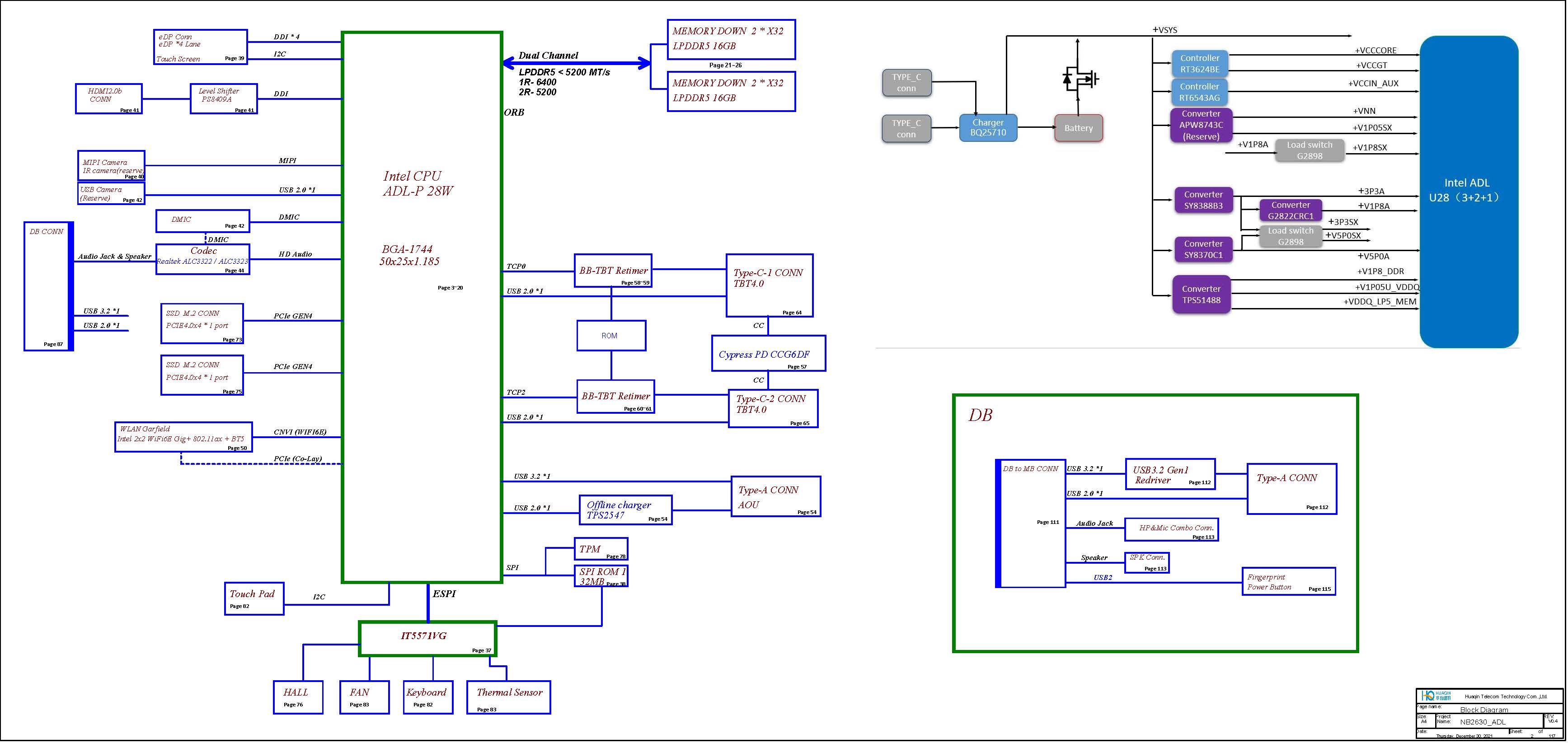Click the Offline charger TPS2547 block
The height and width of the screenshot is (743, 1568).
click(x=625, y=510)
